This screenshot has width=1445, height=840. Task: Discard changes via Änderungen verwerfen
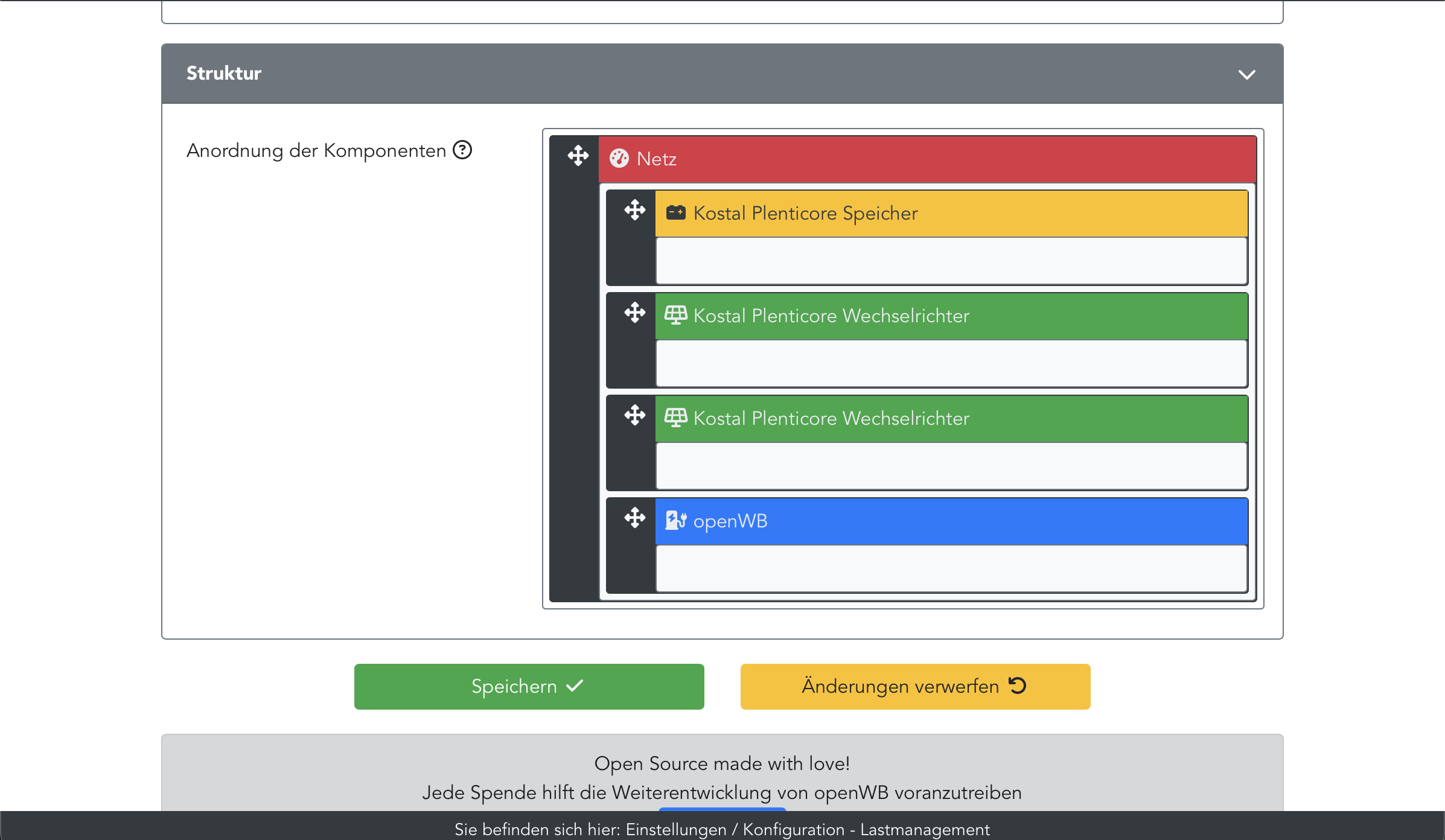point(915,687)
